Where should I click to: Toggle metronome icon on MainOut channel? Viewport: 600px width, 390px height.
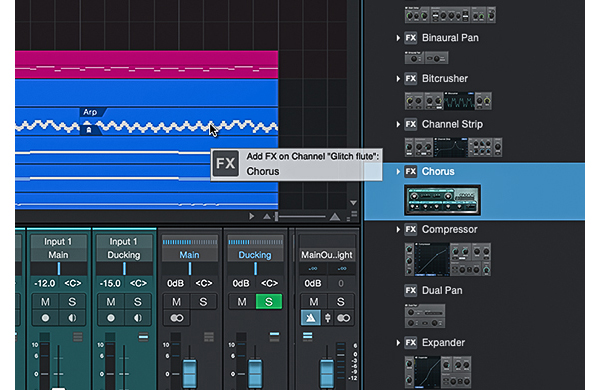(311, 318)
